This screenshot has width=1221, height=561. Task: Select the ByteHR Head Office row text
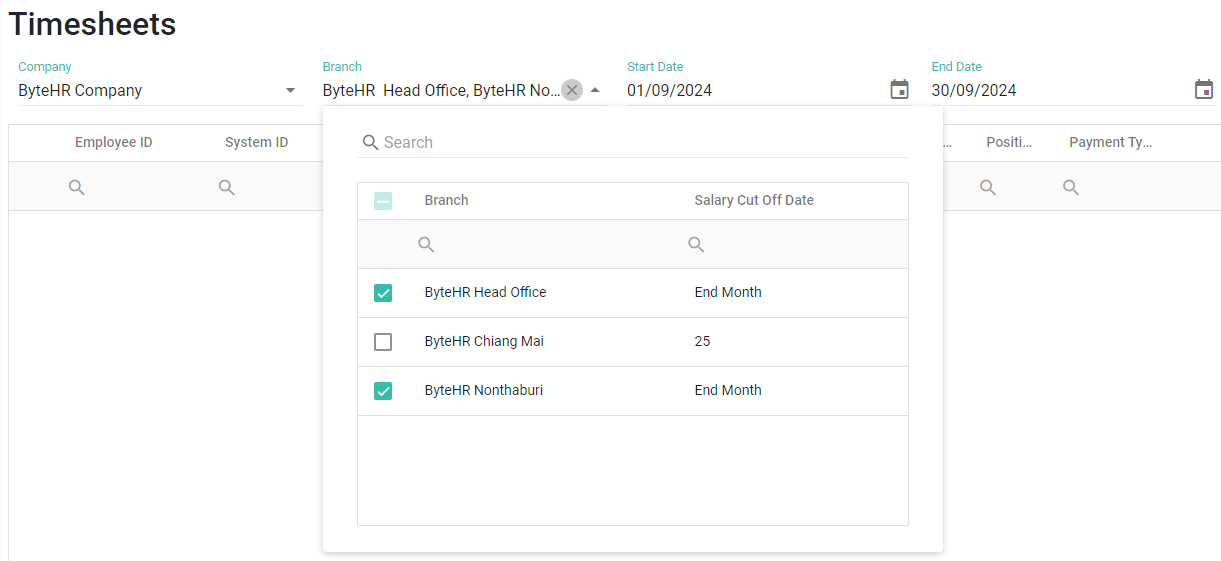click(485, 292)
